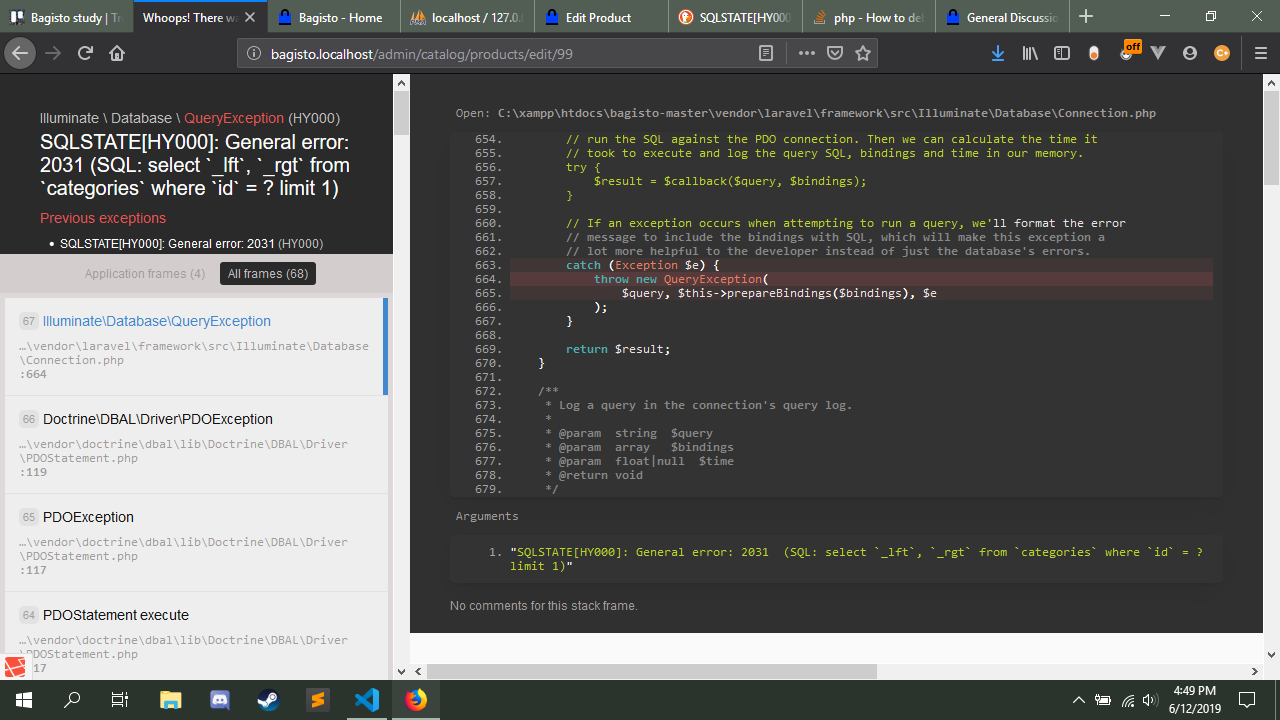Switch to the Edit Product tab
The height and width of the screenshot is (720, 1280).
coord(602,17)
